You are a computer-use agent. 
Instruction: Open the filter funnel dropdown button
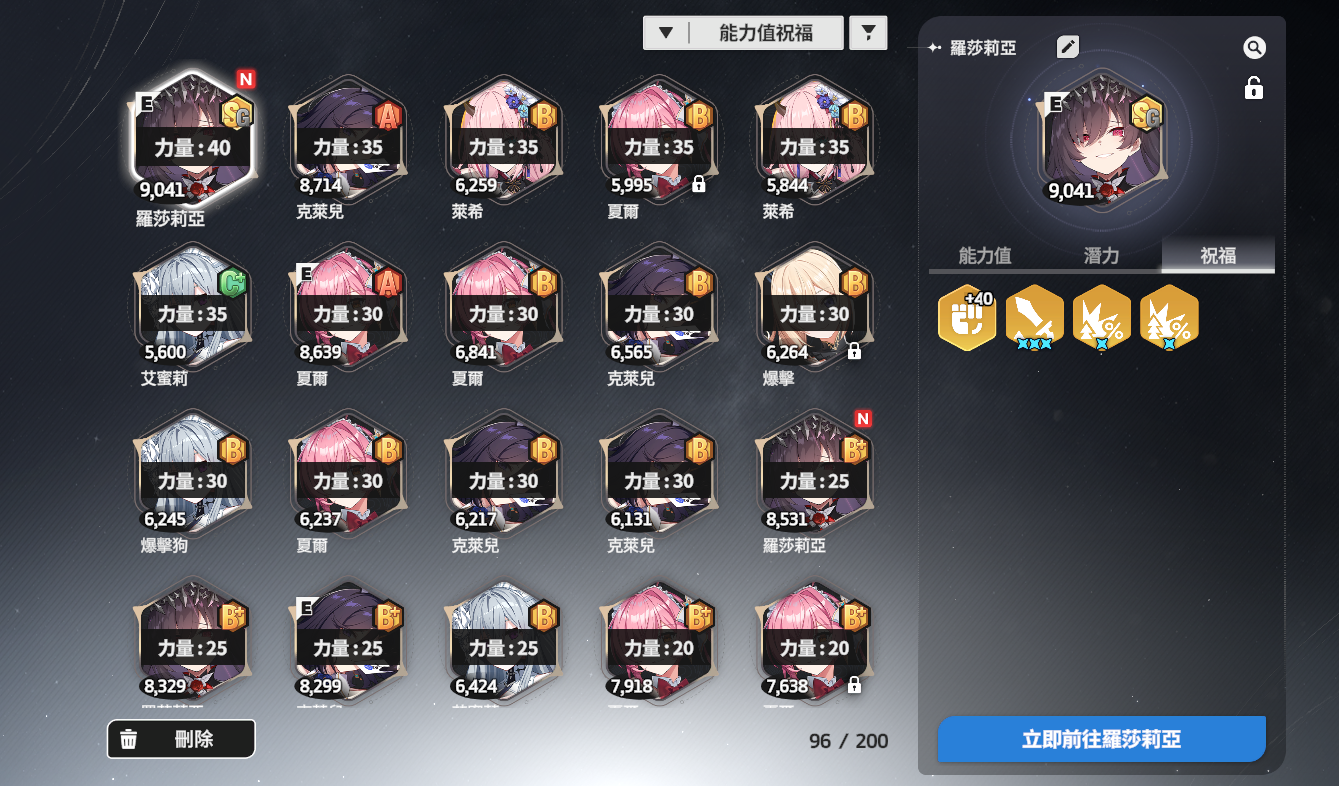pyautogui.click(x=868, y=33)
